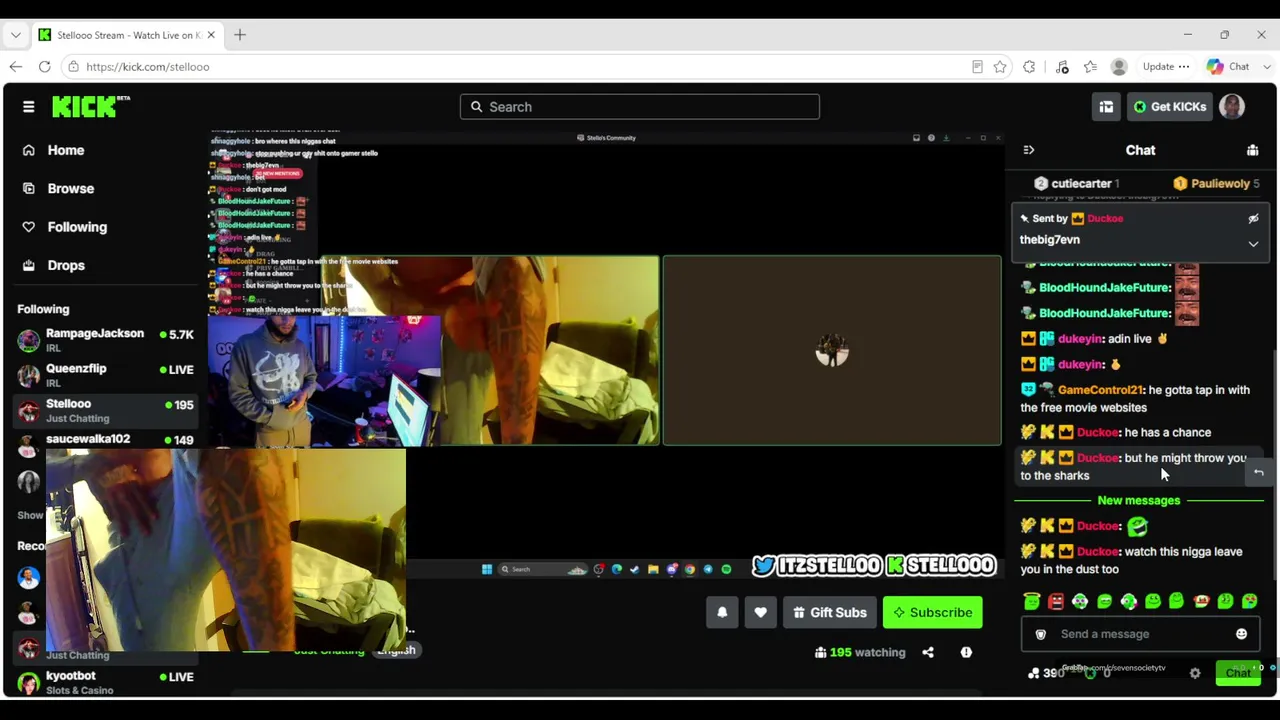Viewport: 1280px width, 720px height.
Task: Close the Stellooo Stream tab
Action: tap(211, 35)
